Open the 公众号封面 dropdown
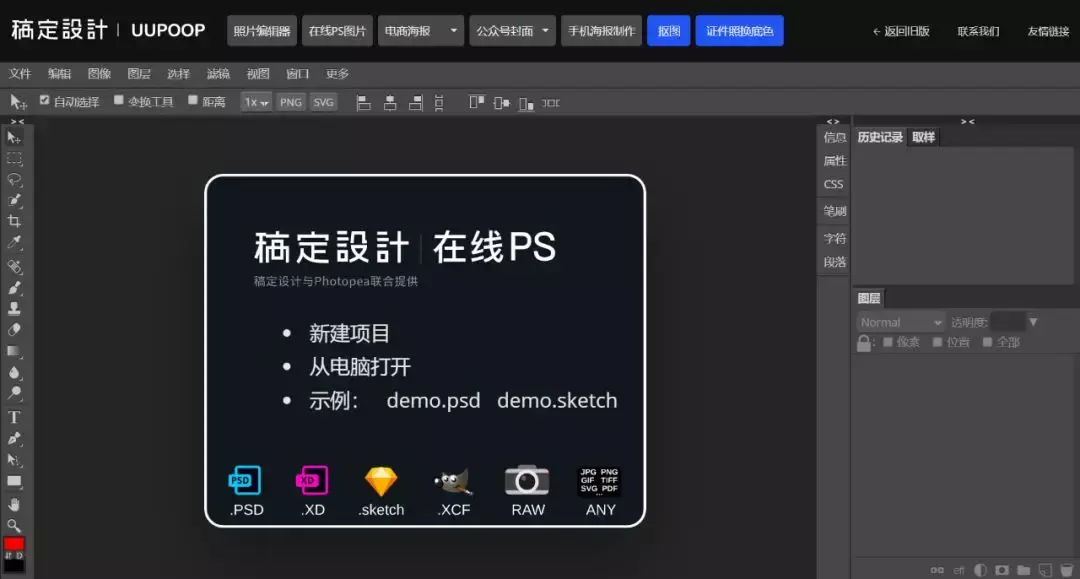1080x579 pixels. 512,31
